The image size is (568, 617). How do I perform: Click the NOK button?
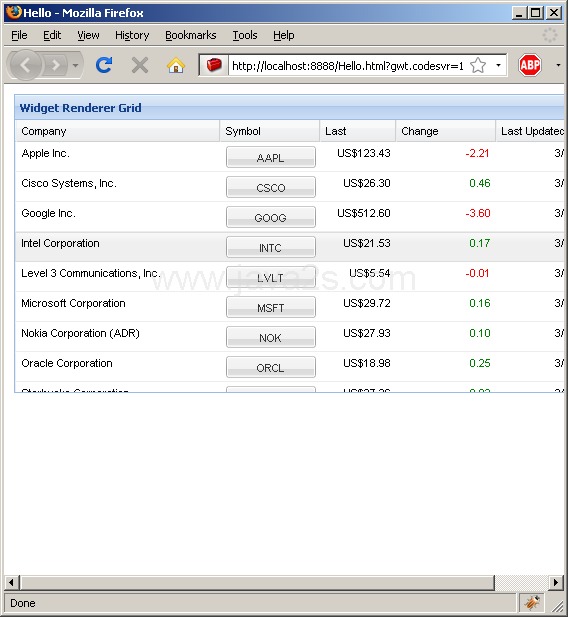coord(270,337)
